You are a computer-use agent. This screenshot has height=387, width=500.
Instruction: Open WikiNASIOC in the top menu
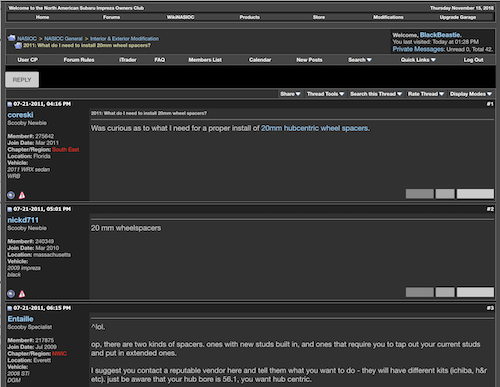(x=180, y=17)
